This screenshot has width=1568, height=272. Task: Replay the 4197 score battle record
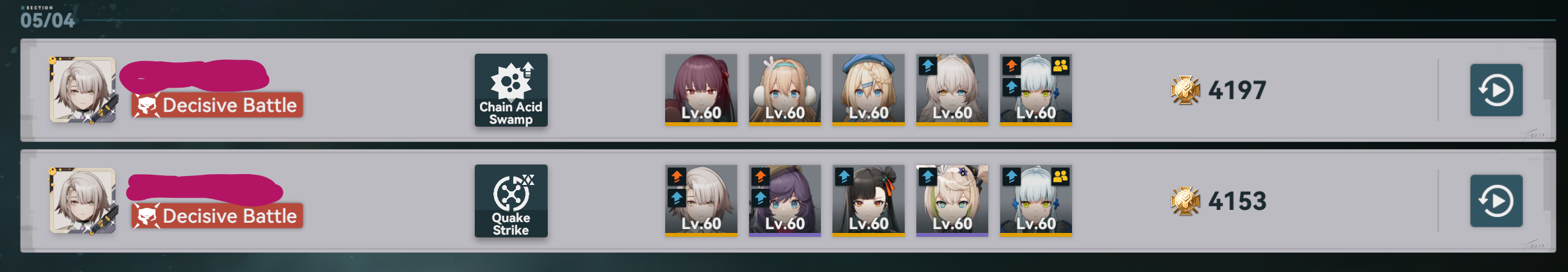click(x=1496, y=90)
